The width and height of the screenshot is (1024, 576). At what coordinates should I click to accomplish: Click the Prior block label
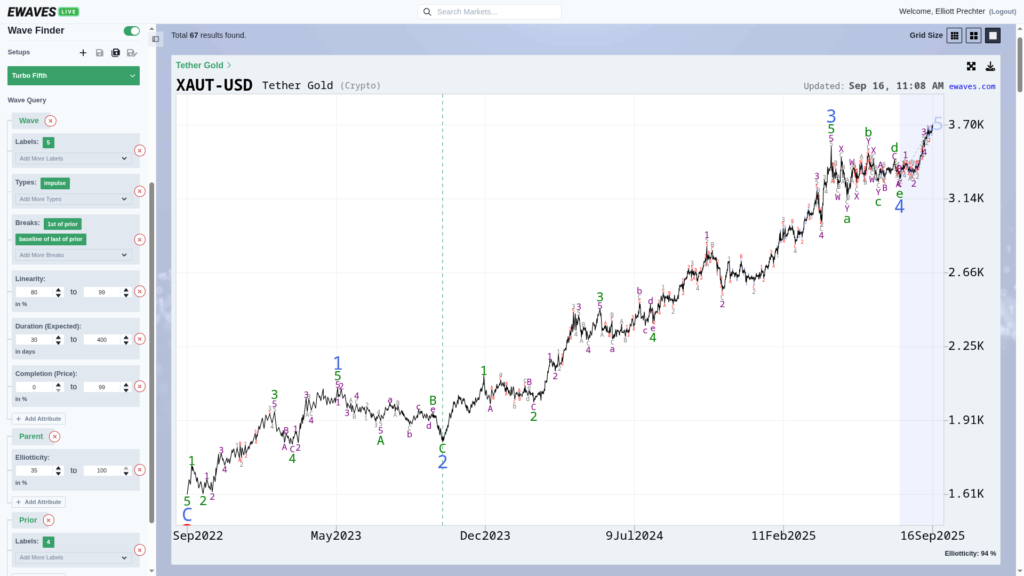click(28, 520)
